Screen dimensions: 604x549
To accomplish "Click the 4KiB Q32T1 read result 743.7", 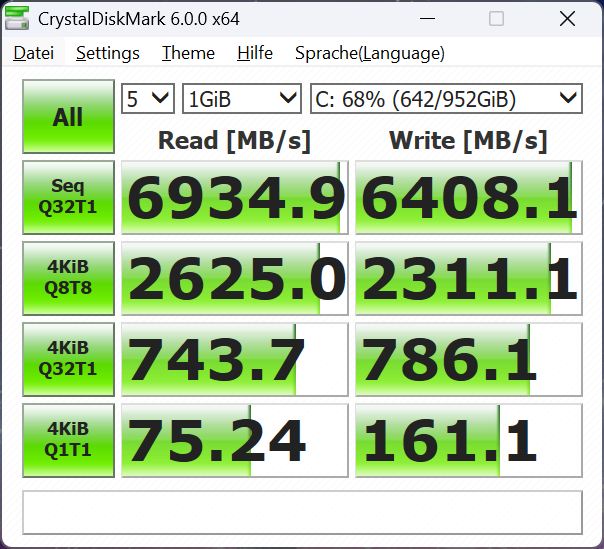I will 235,359.
